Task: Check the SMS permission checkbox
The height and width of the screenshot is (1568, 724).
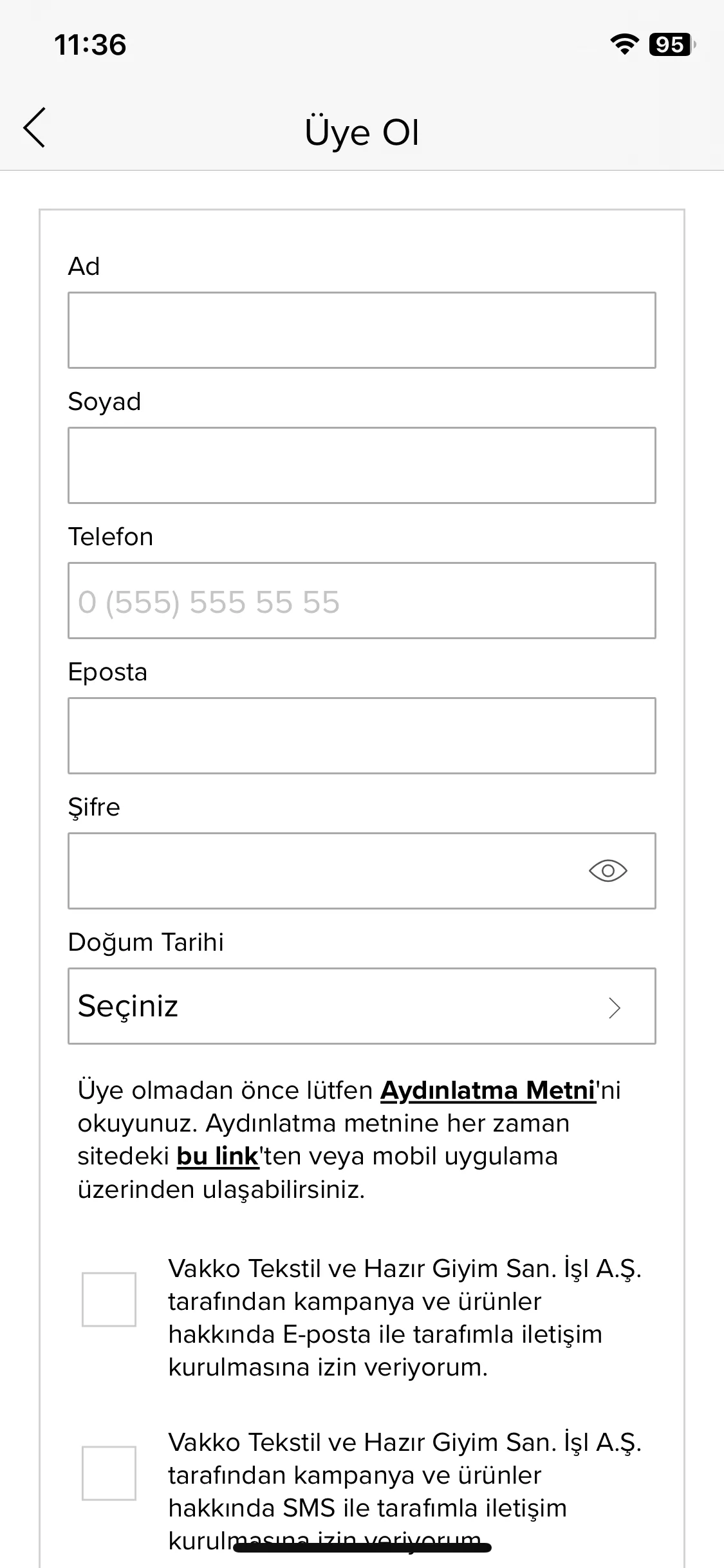Action: click(x=109, y=1473)
